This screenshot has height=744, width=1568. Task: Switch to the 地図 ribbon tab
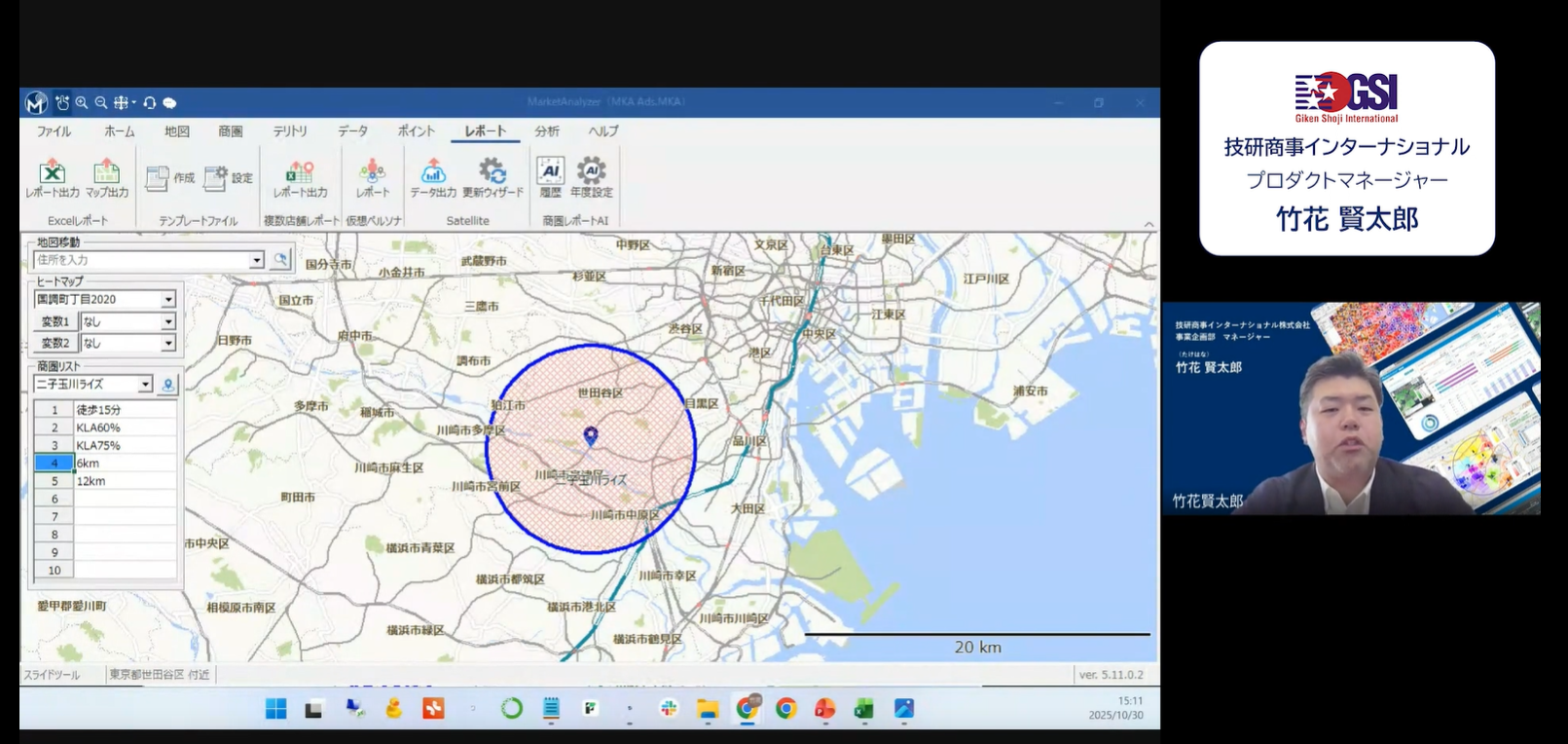pos(177,131)
